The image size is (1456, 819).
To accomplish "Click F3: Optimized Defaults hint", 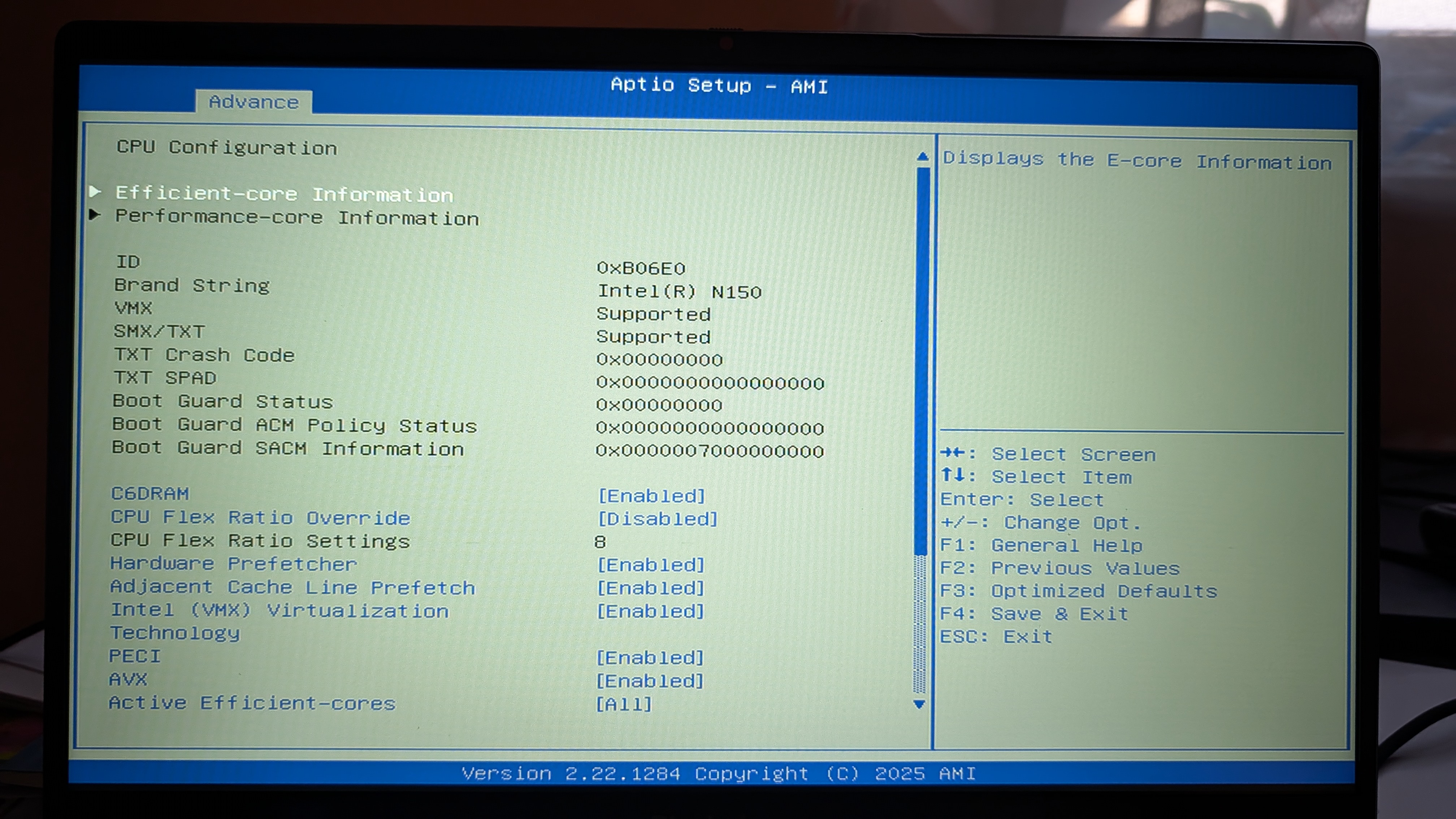I will pyautogui.click(x=1078, y=591).
